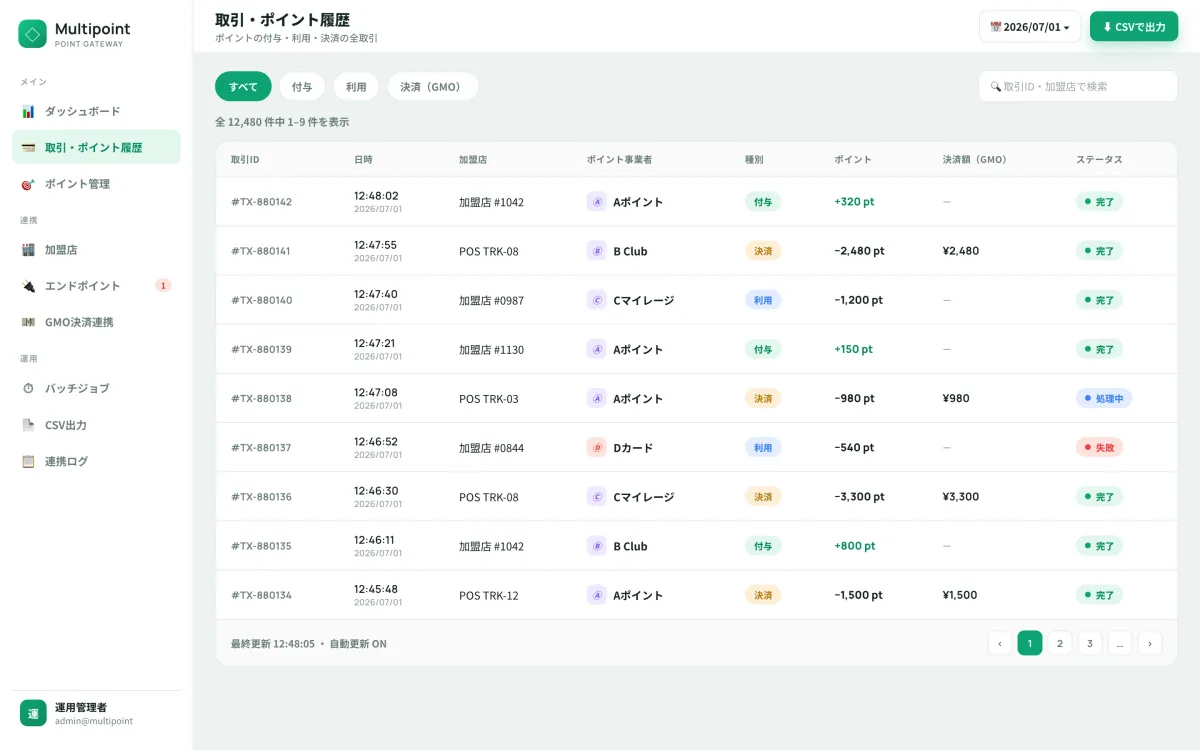
Task: Go to the next page arrow
Action: [x=1150, y=643]
